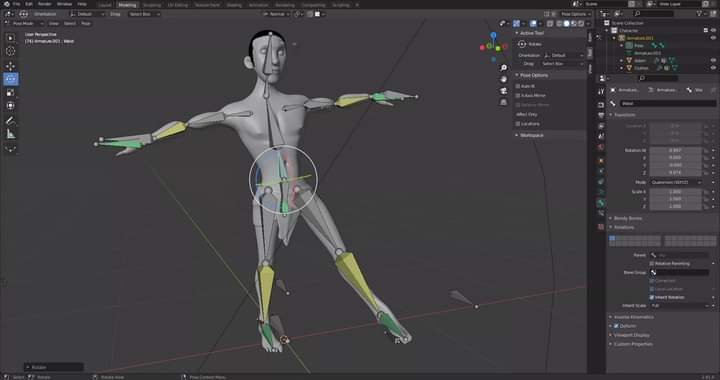Click the blue Z axis on navigation gizmo

pyautogui.click(x=493, y=35)
